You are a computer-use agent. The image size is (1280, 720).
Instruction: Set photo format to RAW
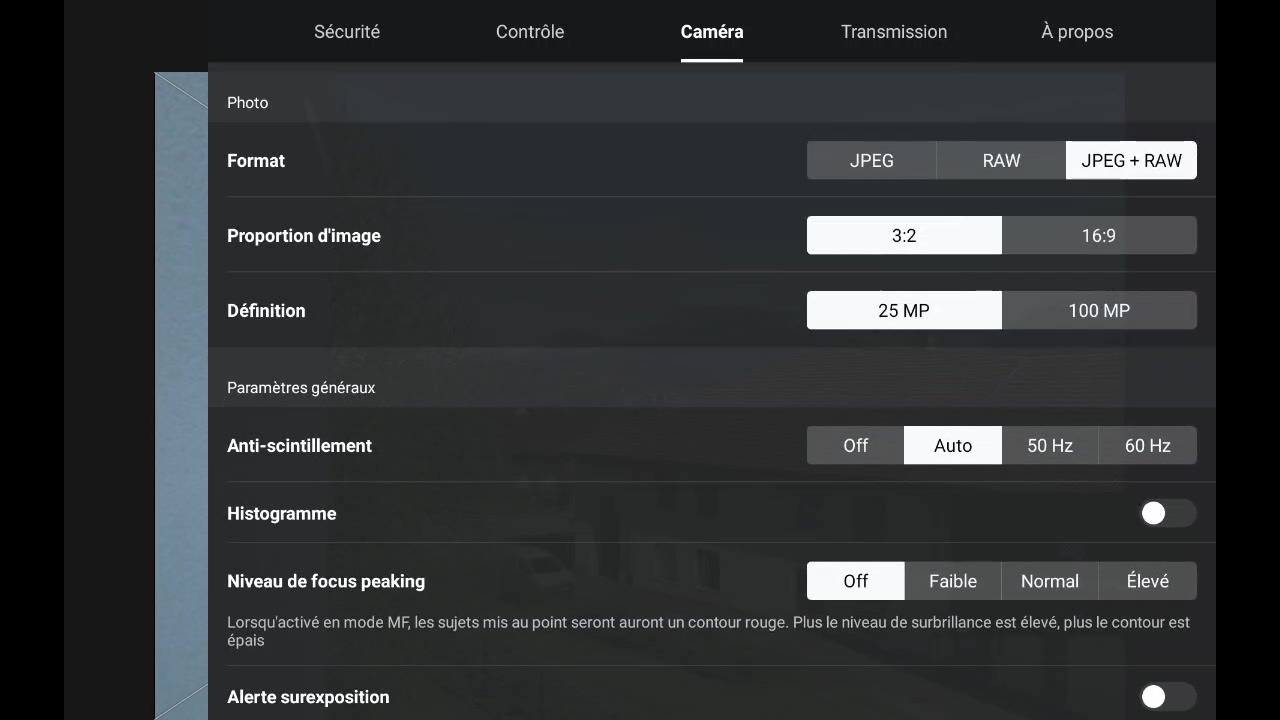coord(1001,160)
